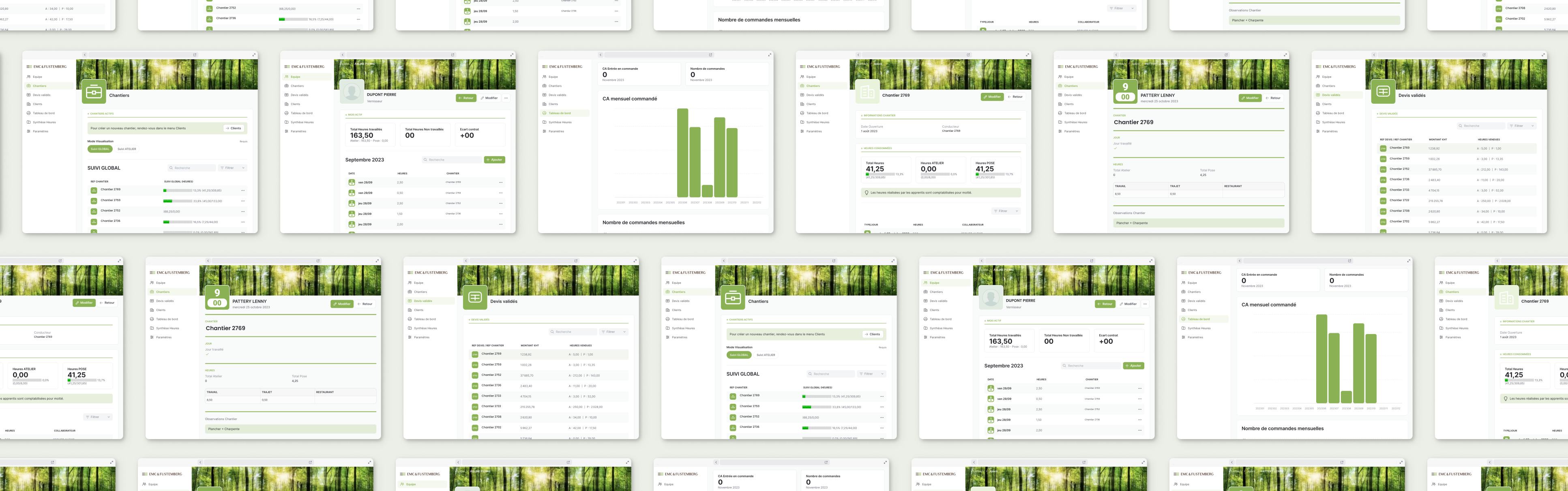Open Filtrer dropdown in upper-row Devis validés window

1522,126
